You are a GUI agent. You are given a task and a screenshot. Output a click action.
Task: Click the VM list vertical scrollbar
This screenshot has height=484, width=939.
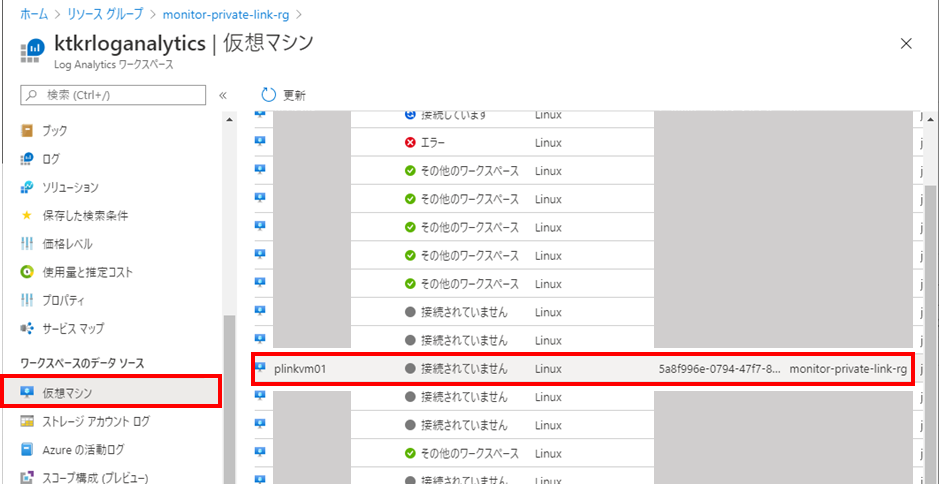(x=931, y=334)
